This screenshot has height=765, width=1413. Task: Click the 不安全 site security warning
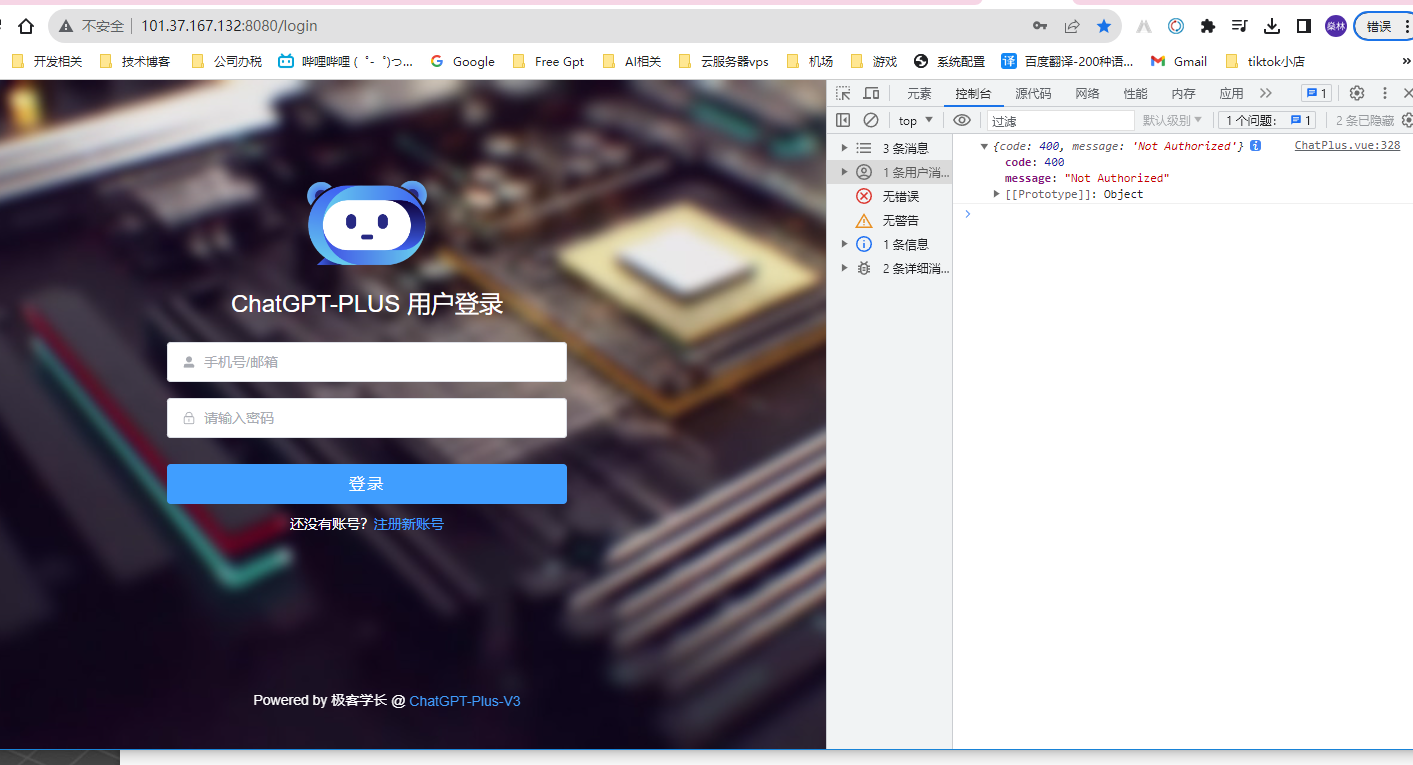pos(92,26)
